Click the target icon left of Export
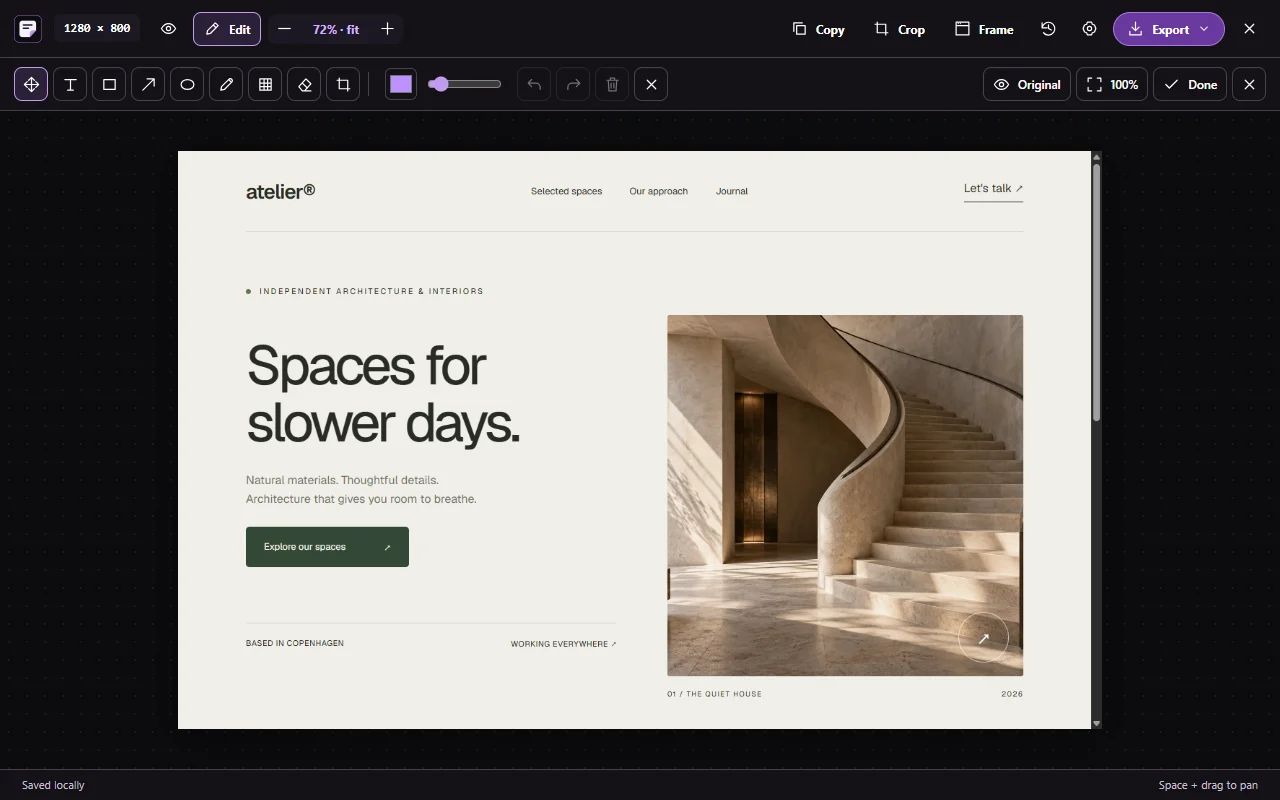Viewport: 1280px width, 800px height. click(x=1090, y=29)
